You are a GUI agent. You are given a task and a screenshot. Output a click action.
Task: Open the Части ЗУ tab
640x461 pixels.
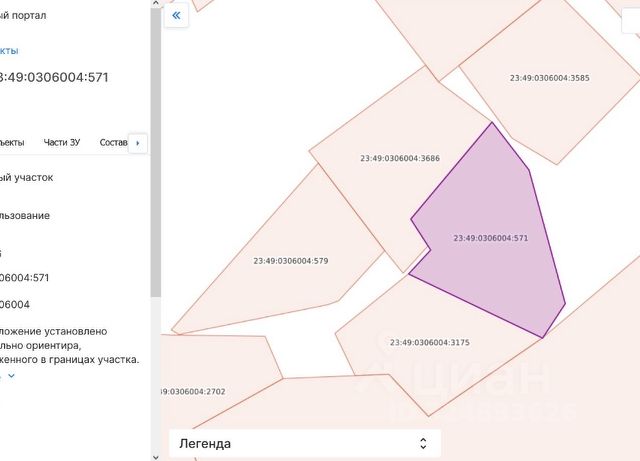coord(62,143)
